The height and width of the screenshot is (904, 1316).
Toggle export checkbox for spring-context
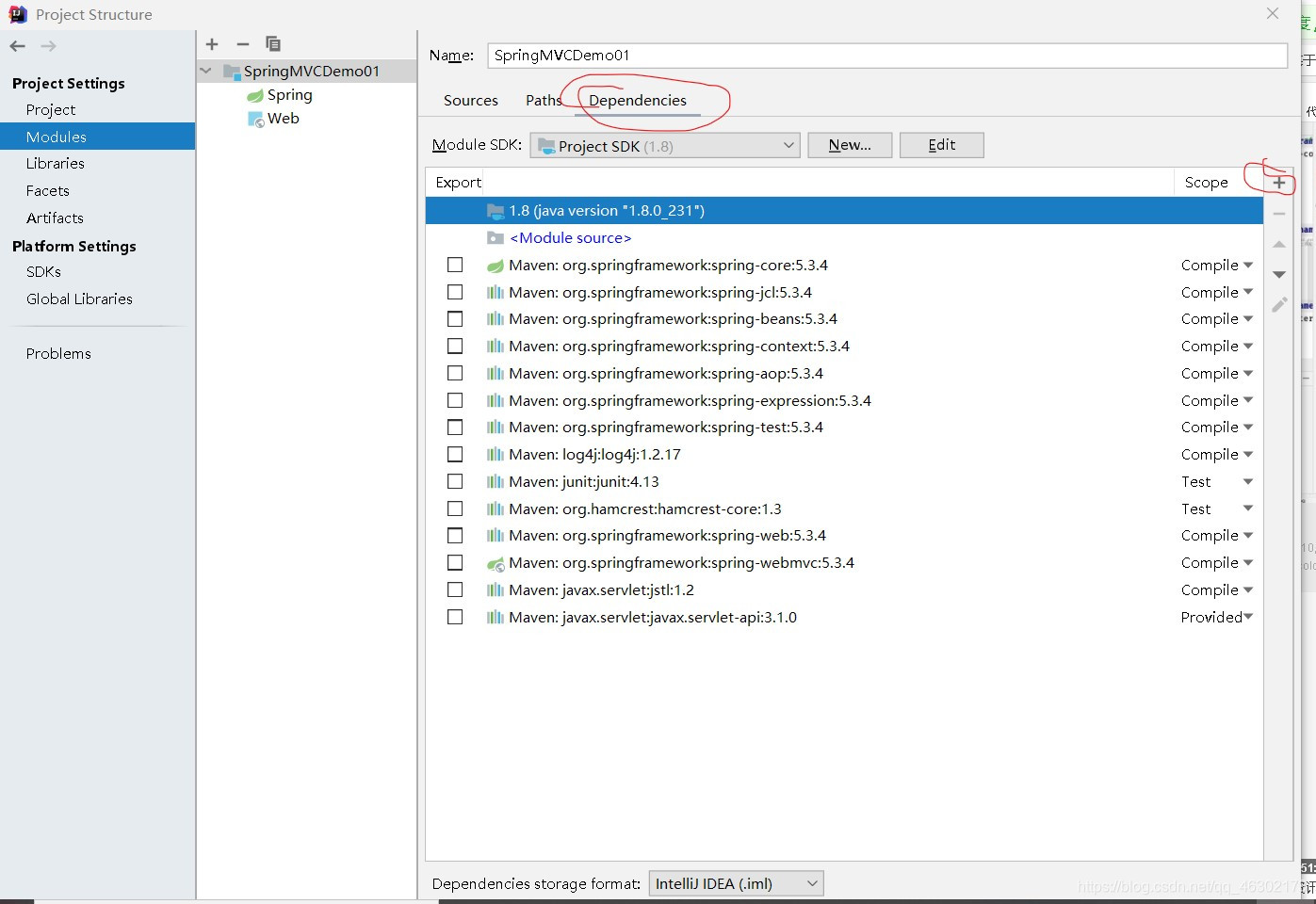click(455, 347)
